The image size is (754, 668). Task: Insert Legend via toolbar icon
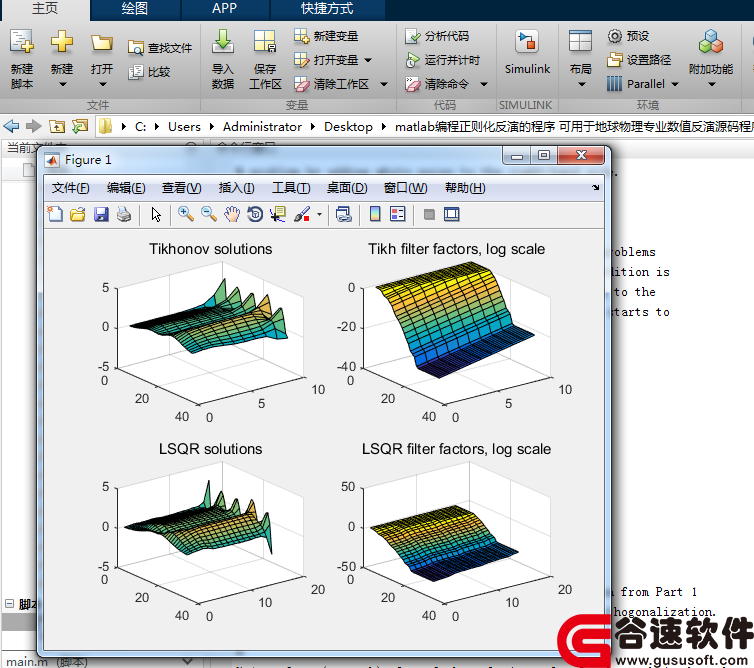point(398,214)
